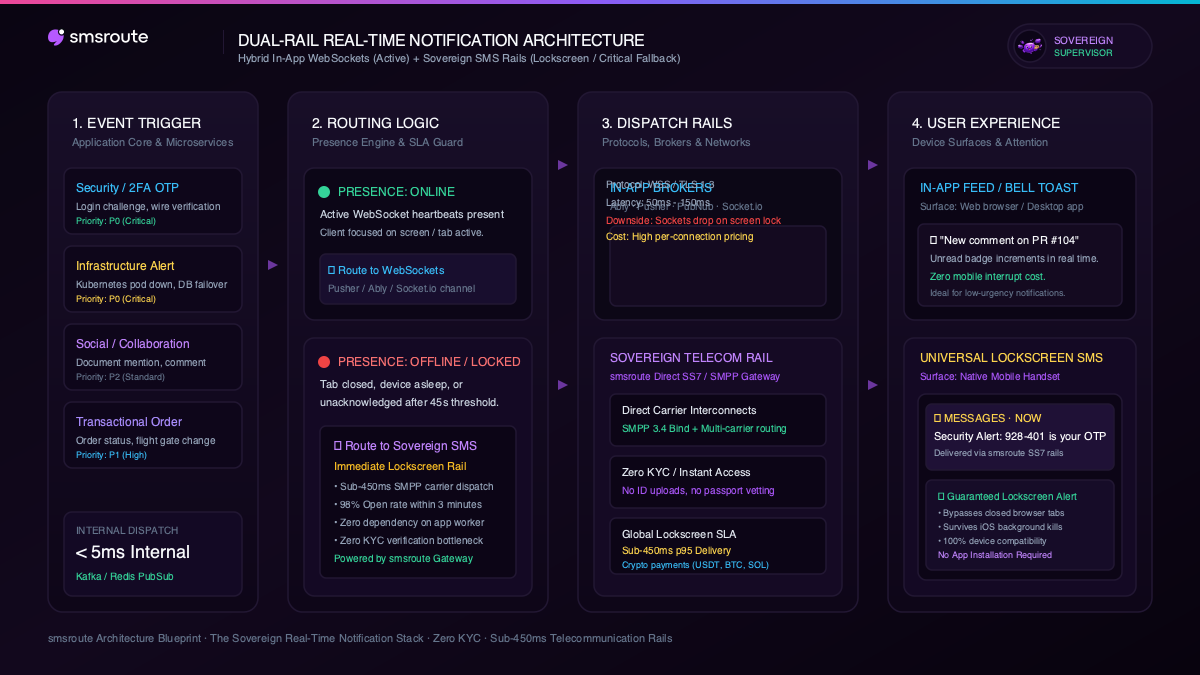Click the smsroute wordmark in the header
This screenshot has width=1200, height=675.
point(109,37)
